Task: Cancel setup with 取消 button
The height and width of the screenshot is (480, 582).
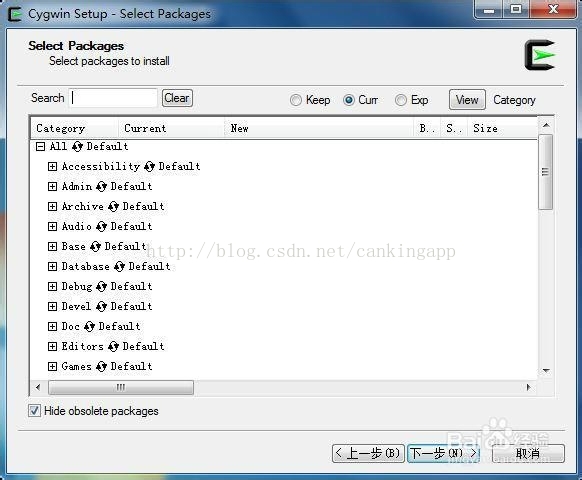Action: [528, 453]
